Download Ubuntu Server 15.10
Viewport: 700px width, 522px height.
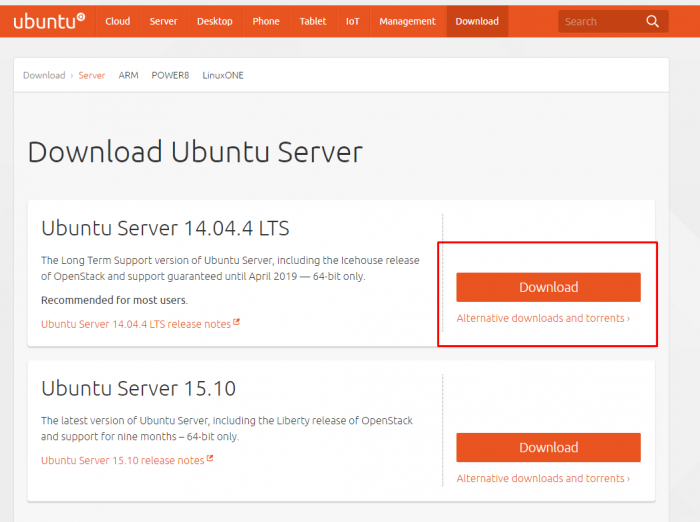[548, 447]
